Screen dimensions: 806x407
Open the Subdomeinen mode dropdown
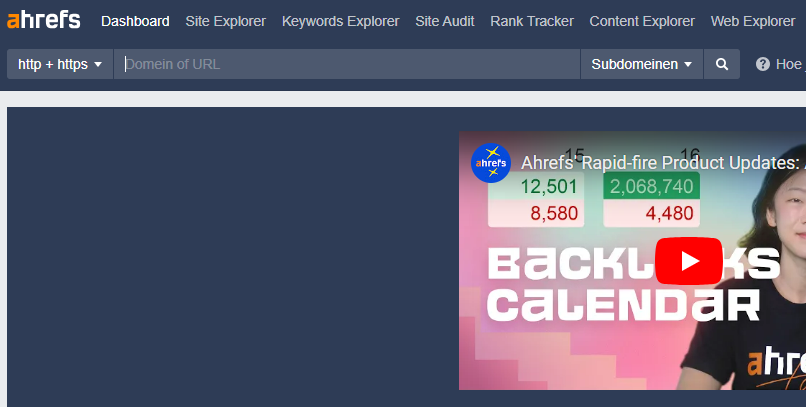(x=642, y=64)
